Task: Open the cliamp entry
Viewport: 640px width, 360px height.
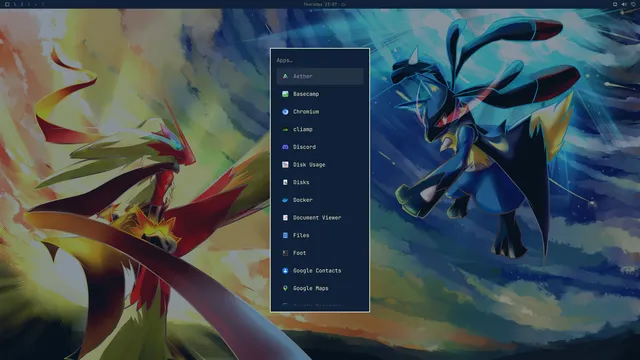Action: pyautogui.click(x=320, y=129)
